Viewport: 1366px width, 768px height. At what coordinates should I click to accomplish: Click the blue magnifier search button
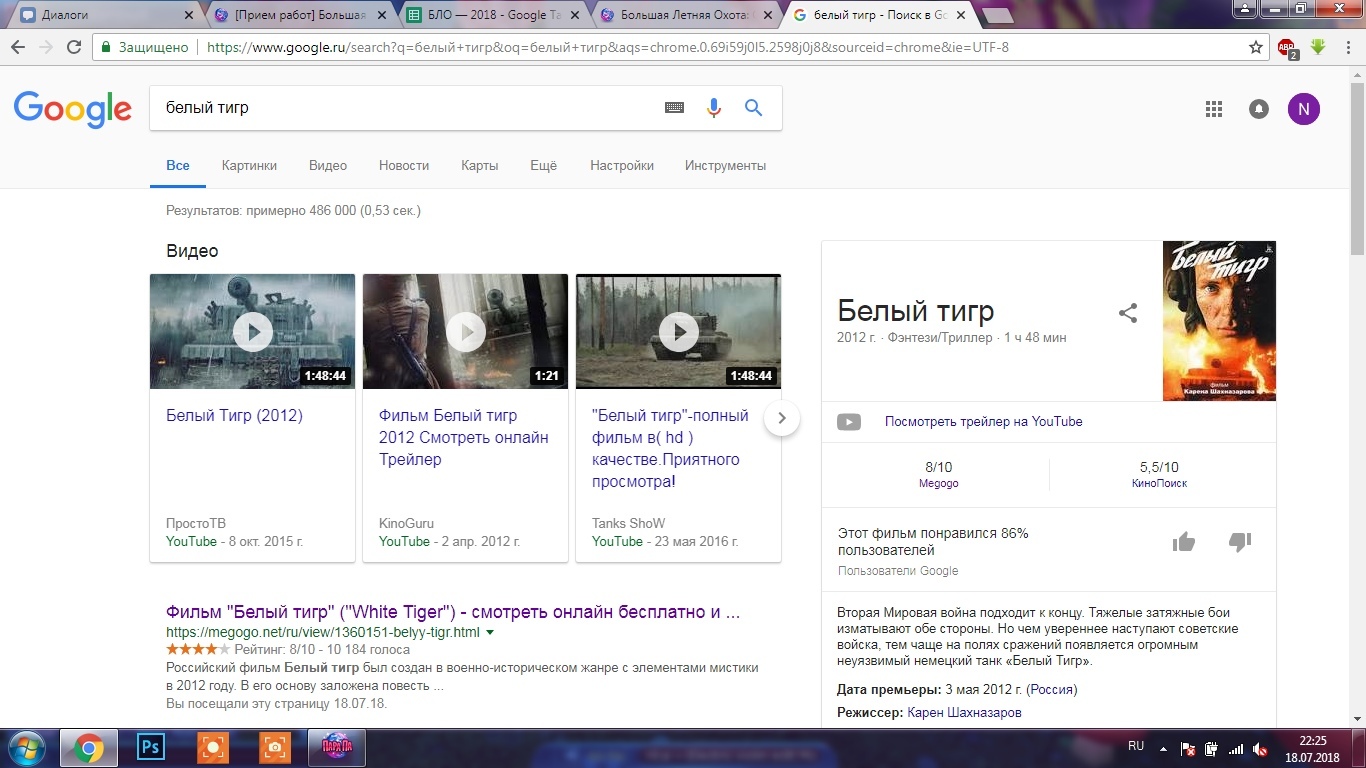click(x=754, y=108)
